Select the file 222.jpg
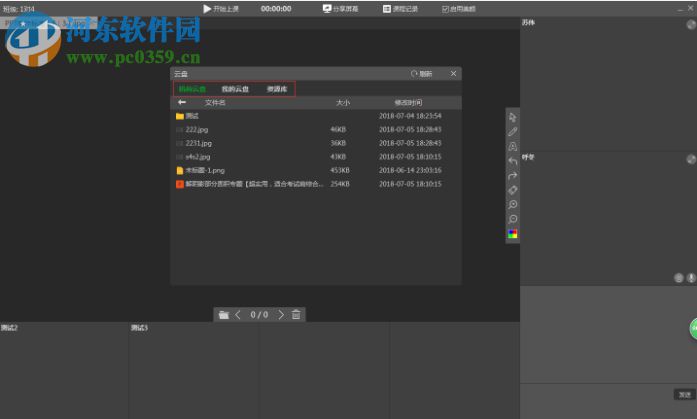Image resolution: width=697 pixels, height=419 pixels. (316, 130)
